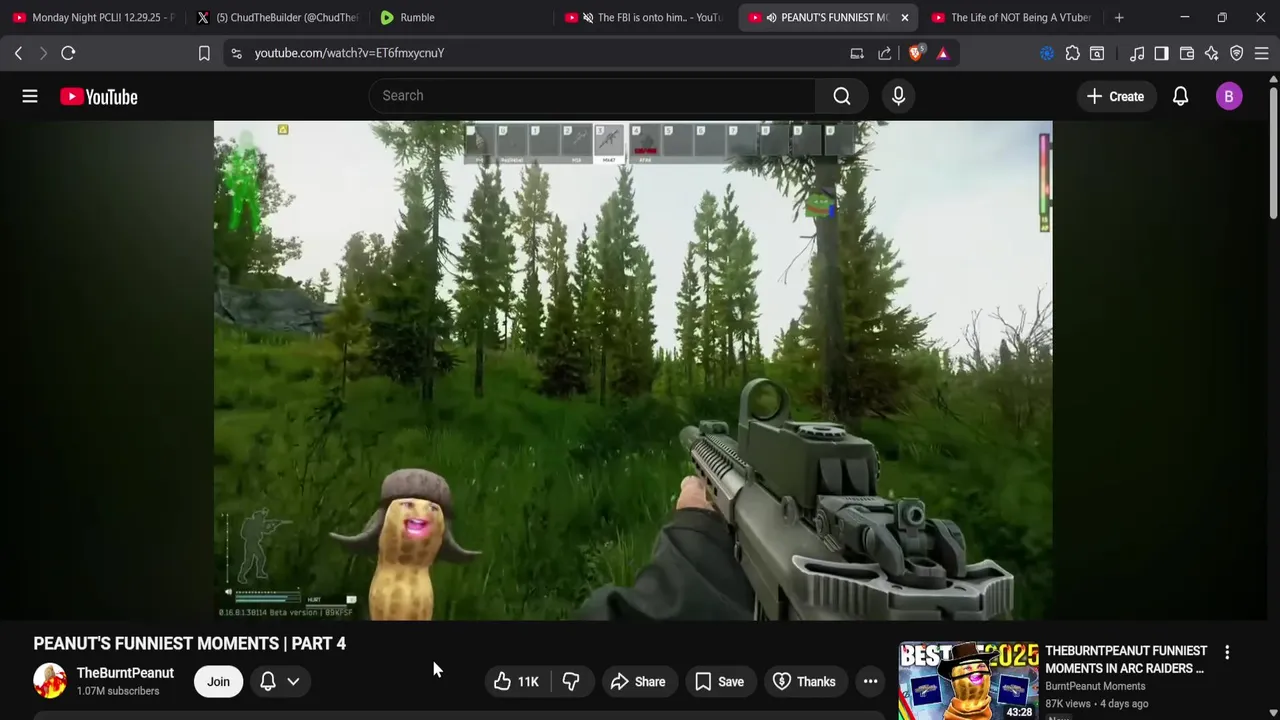Screen dimensions: 1280x720
Task: Switch to Monday Night PCLII tab
Action: [93, 17]
